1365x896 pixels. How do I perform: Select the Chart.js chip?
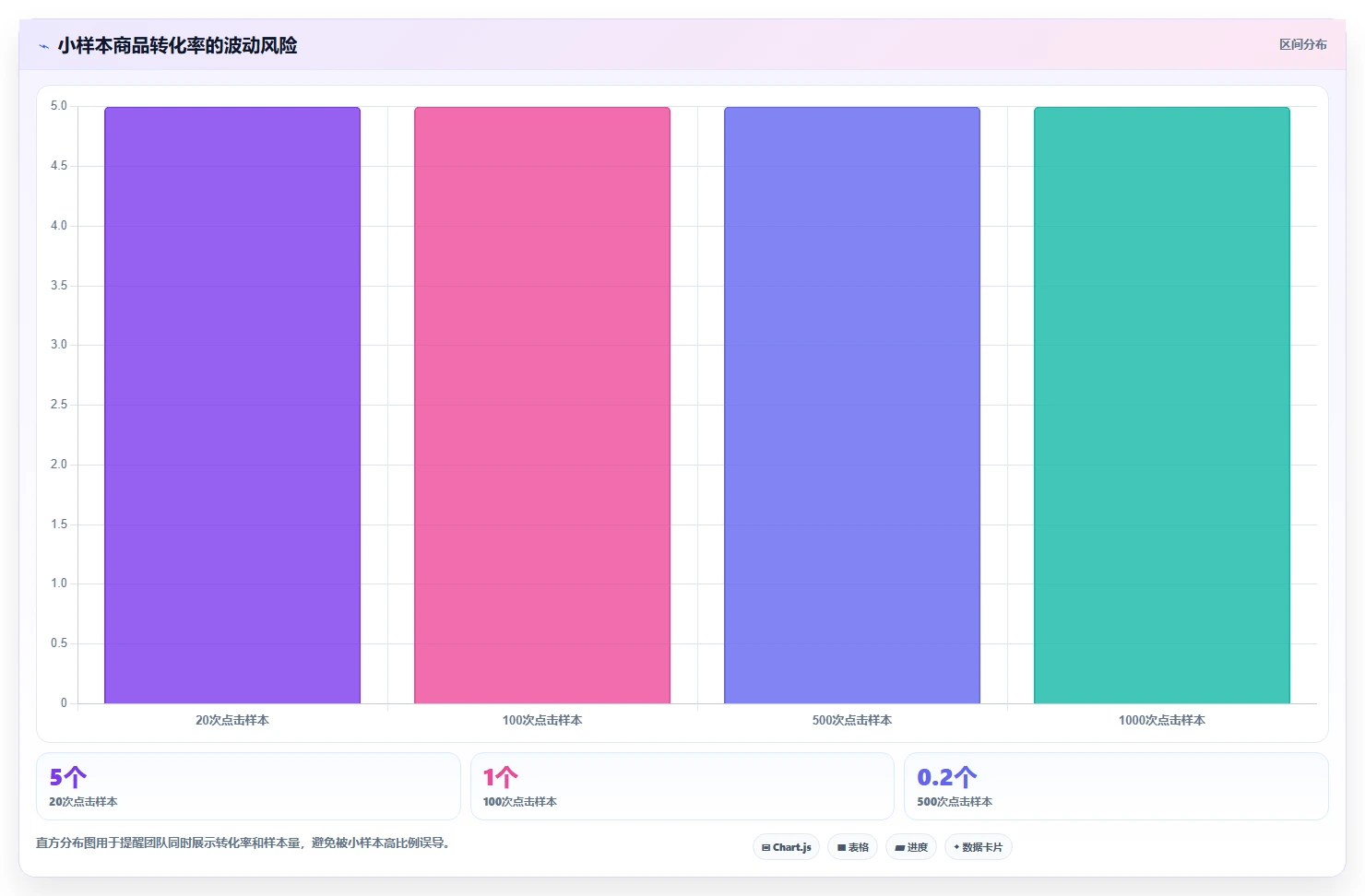click(786, 847)
